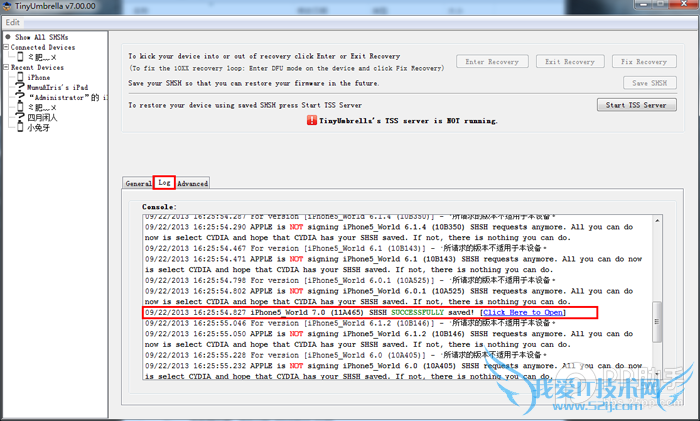Viewport: 700px width, 421px height.
Task: Collapse the Connected Devices tree node
Action: [6, 47]
